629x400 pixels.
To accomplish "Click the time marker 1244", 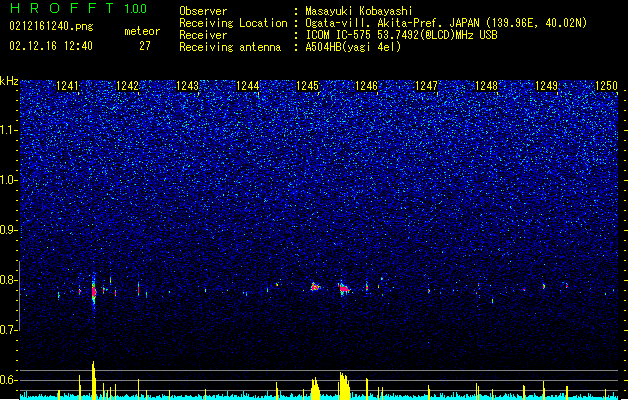I will [x=248, y=86].
